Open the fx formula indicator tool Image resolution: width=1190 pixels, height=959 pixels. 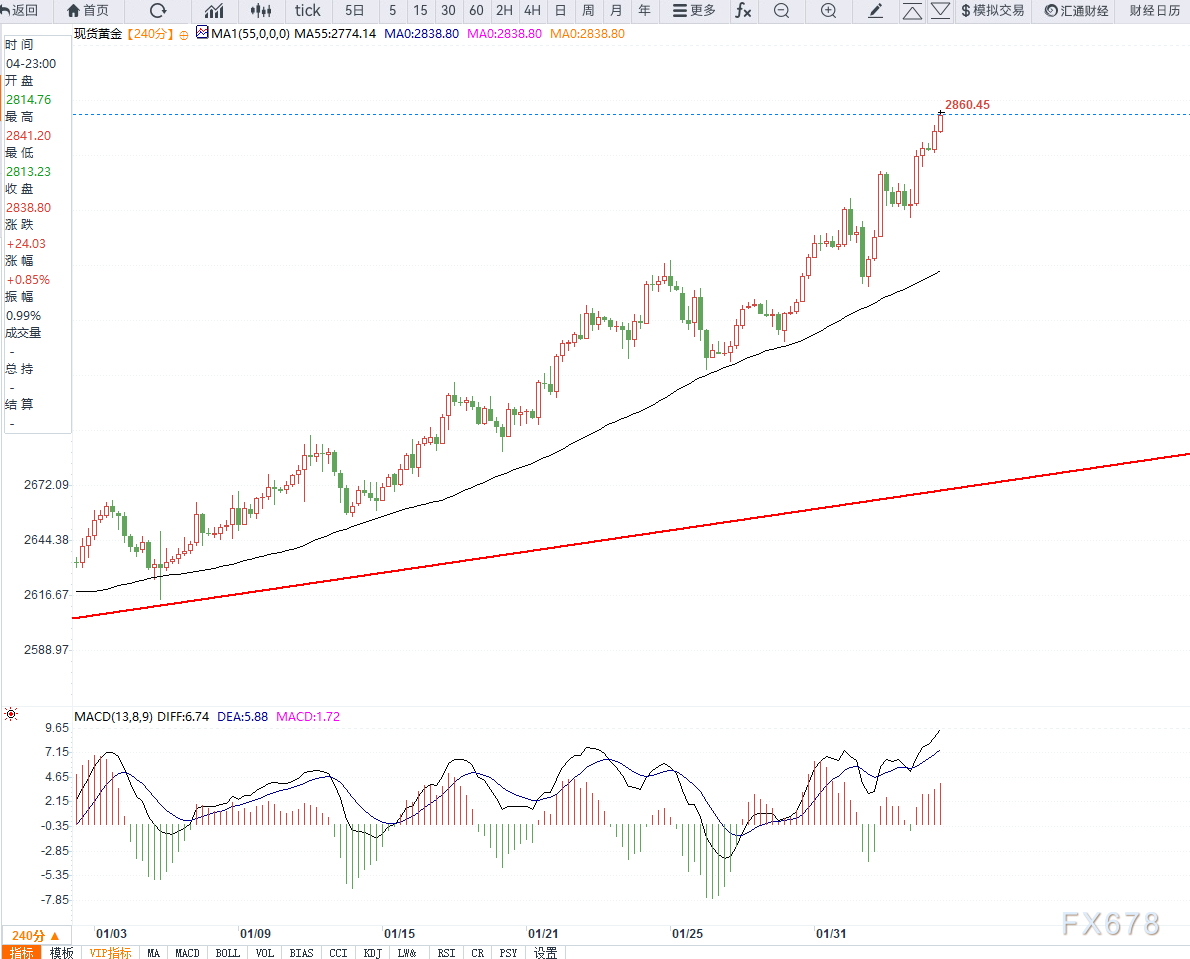click(x=743, y=10)
